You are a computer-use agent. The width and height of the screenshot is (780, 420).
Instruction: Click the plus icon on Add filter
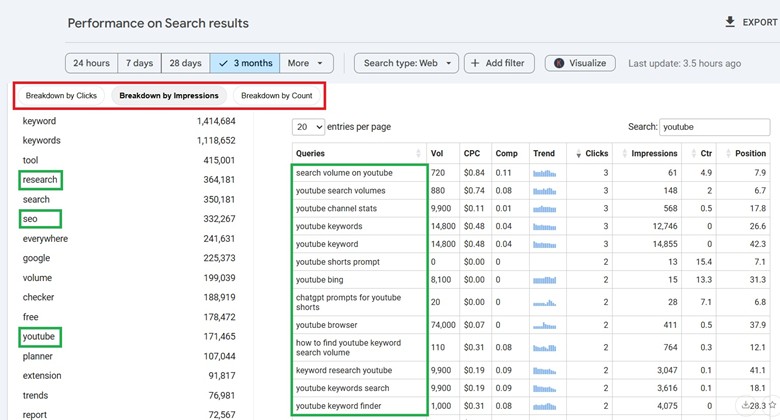(x=474, y=63)
